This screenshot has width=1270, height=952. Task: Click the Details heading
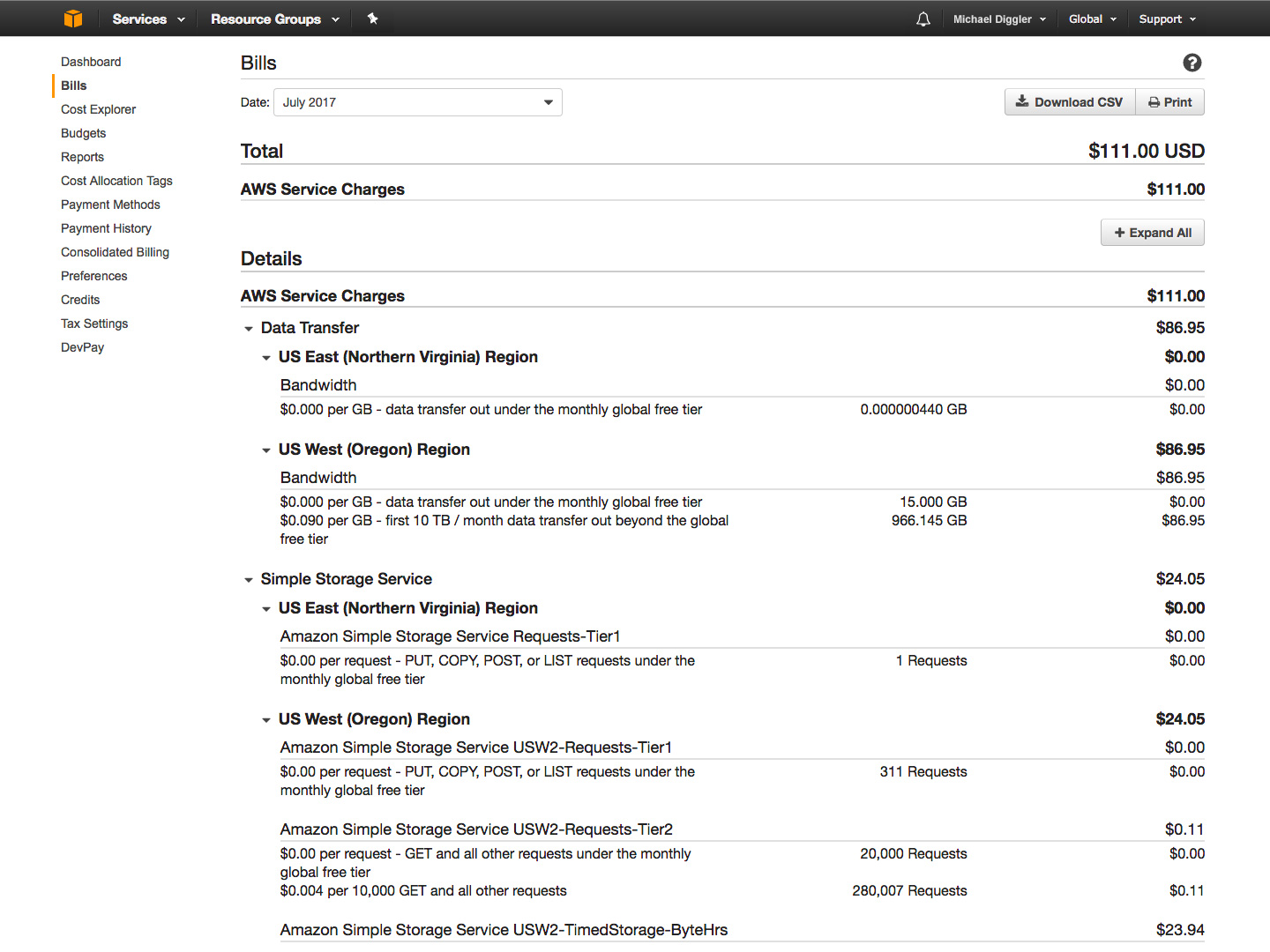[x=272, y=259]
